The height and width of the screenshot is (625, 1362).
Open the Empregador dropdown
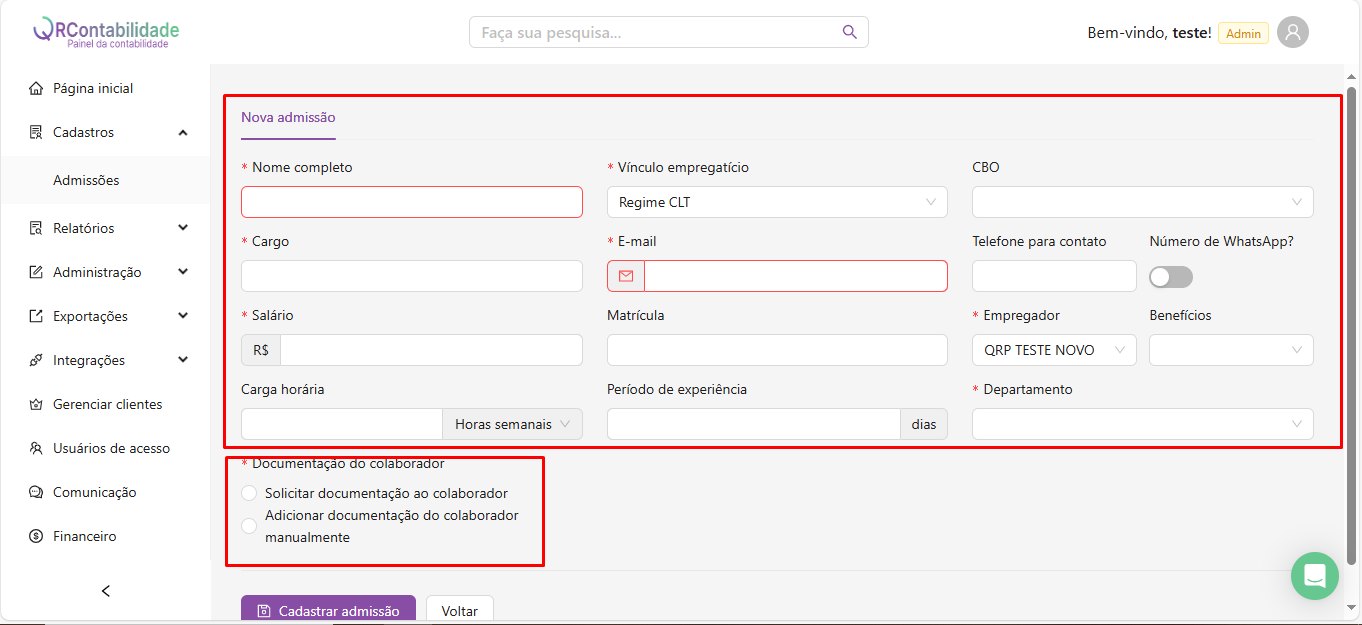pos(1053,350)
